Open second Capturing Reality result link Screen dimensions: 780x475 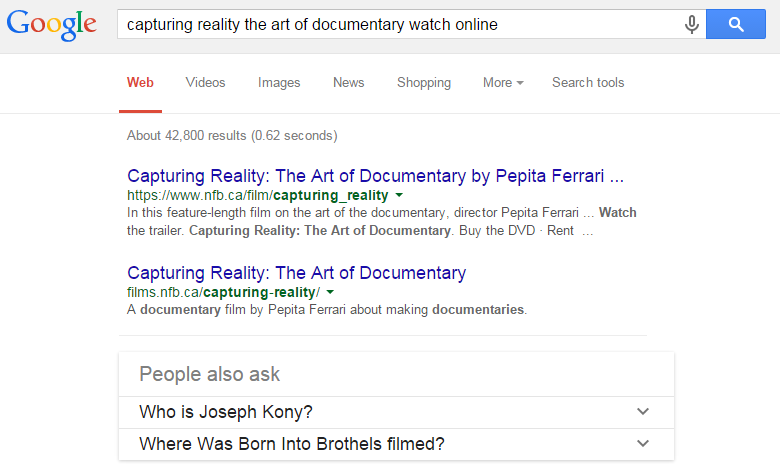coord(296,272)
